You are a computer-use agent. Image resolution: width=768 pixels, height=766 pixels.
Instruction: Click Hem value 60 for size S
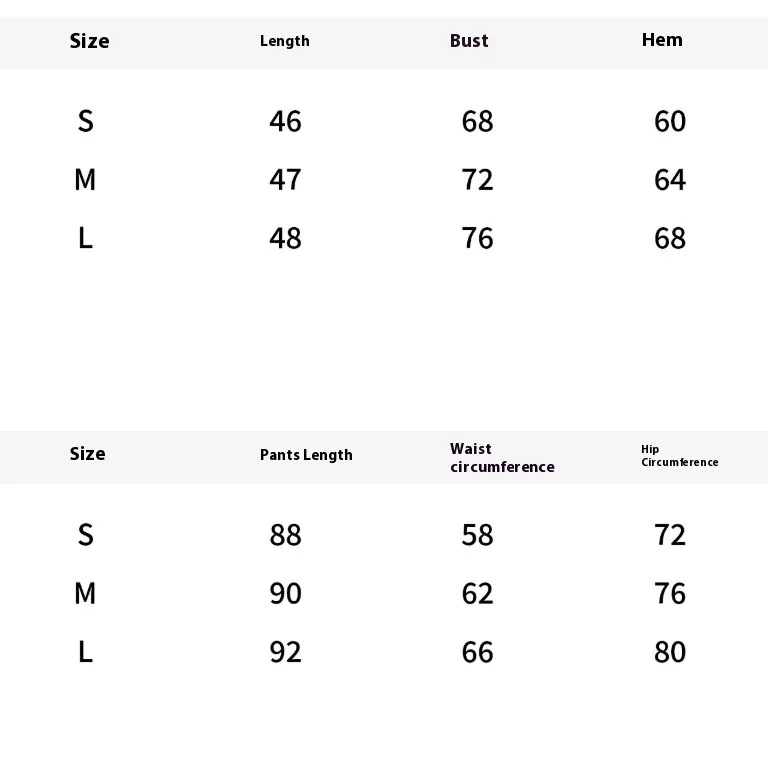coord(669,122)
